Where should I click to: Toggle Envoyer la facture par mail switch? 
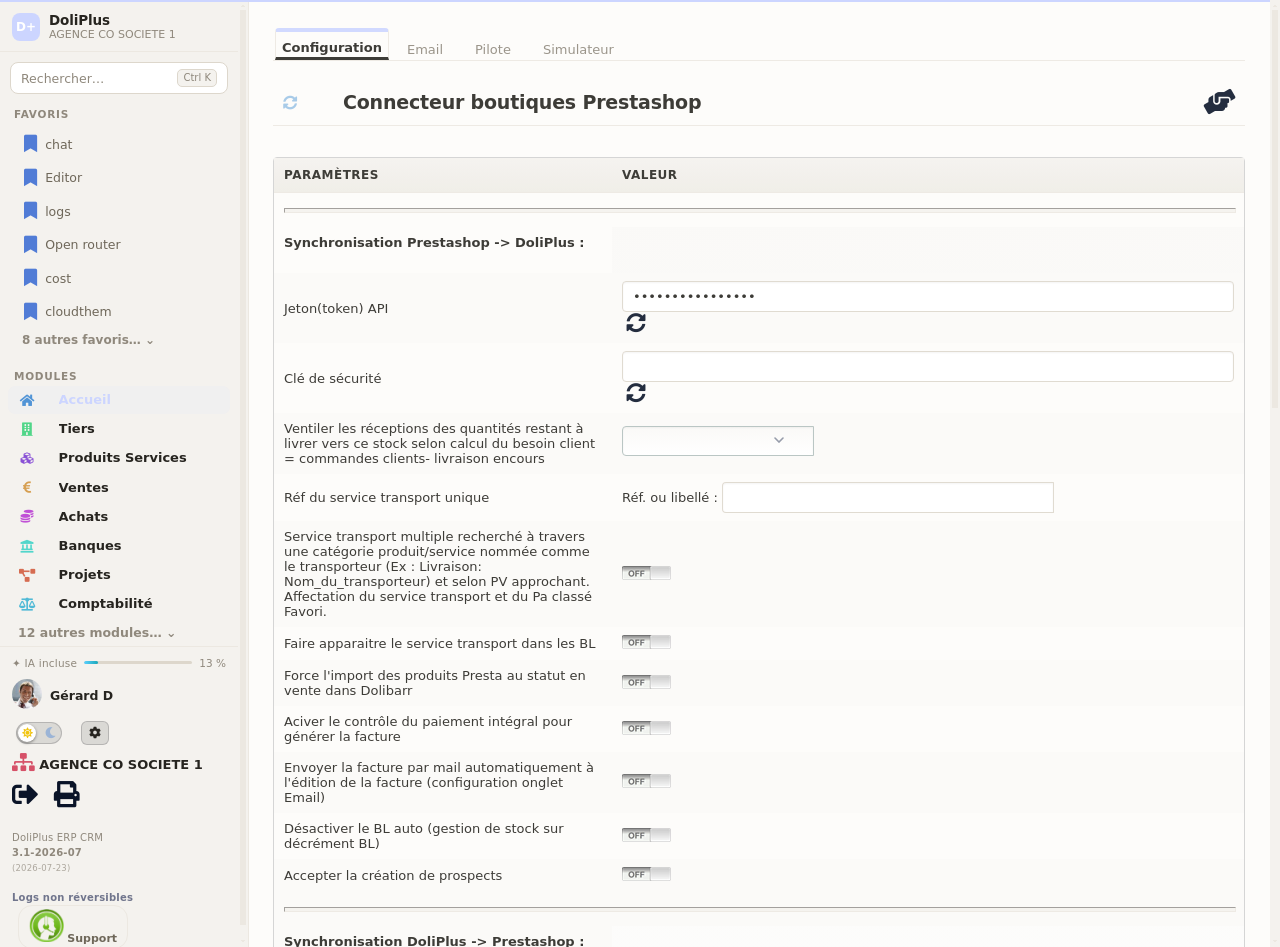(646, 781)
